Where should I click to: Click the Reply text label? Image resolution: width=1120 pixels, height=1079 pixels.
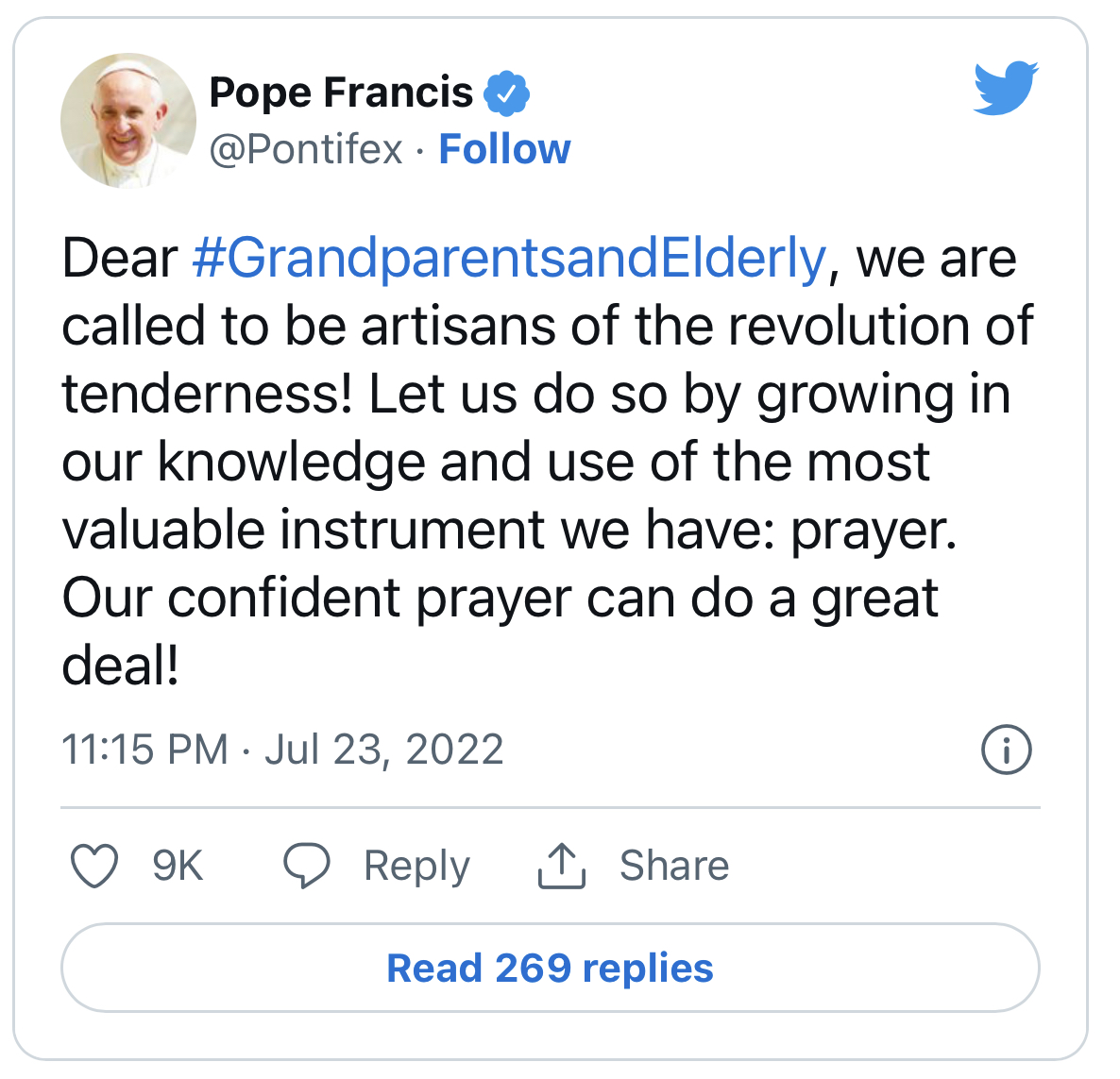416,867
